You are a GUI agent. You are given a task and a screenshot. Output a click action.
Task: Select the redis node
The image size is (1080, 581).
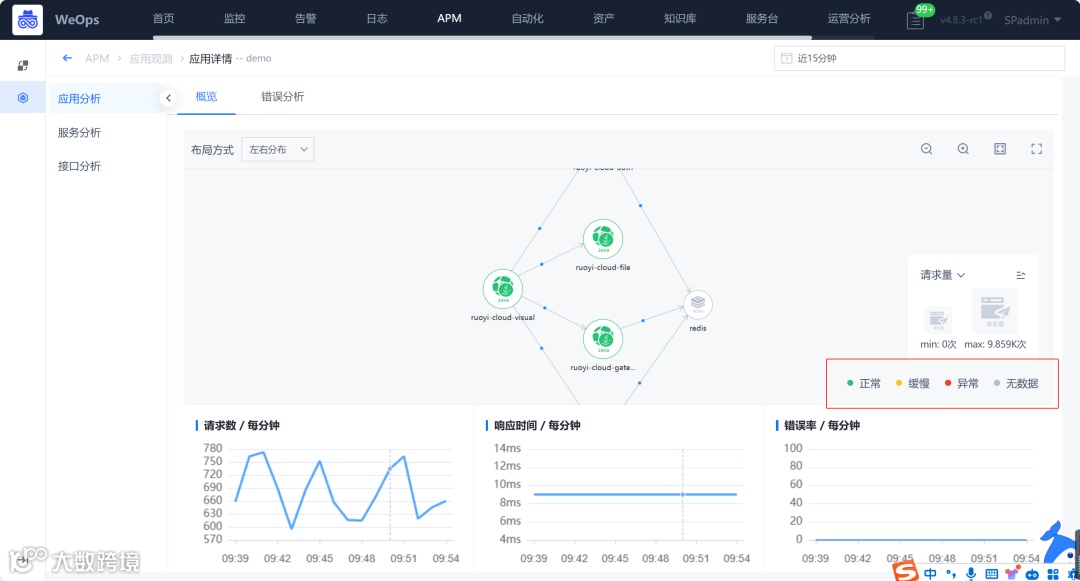tap(698, 304)
